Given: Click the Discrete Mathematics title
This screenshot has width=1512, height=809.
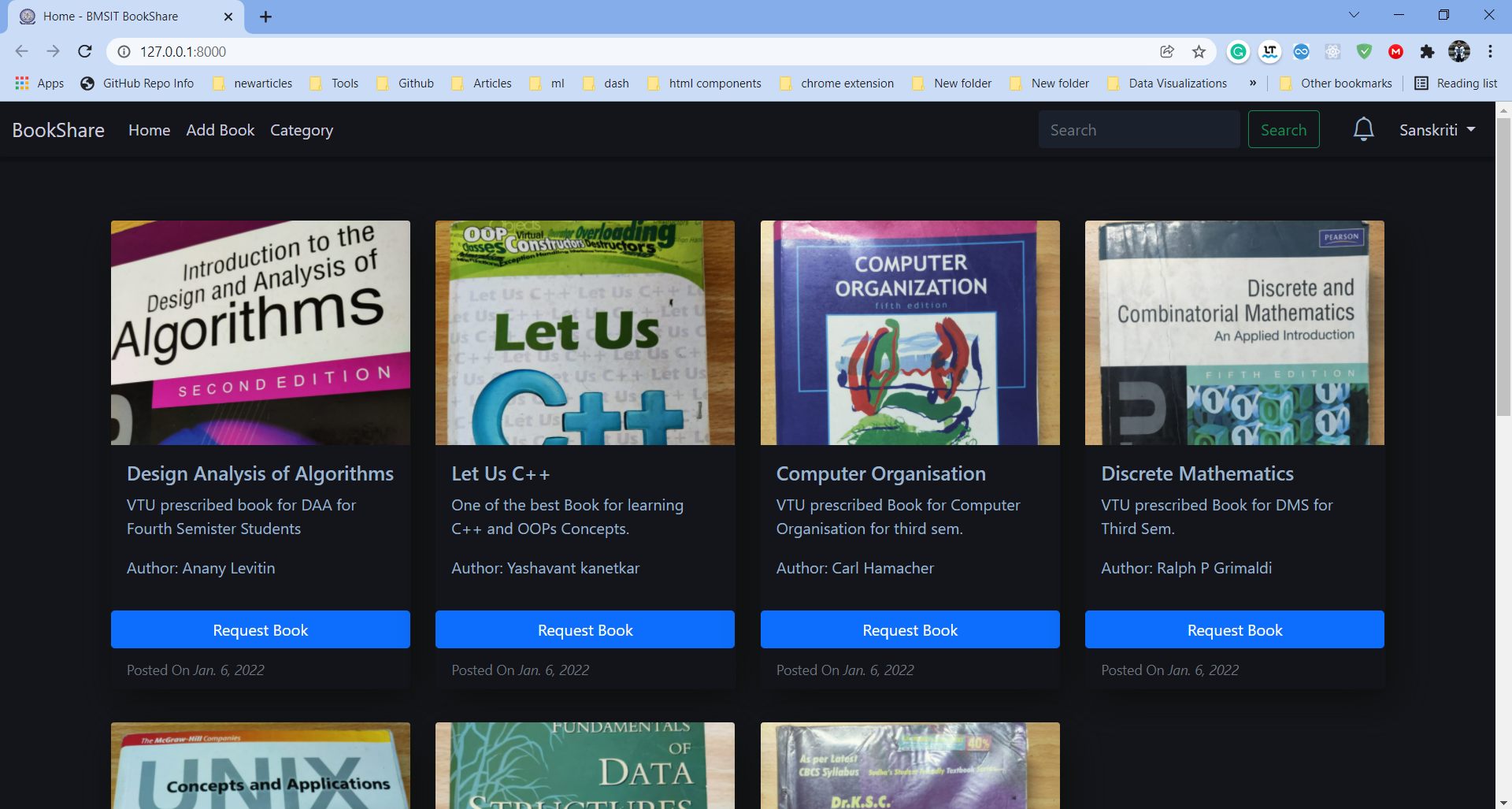Looking at the screenshot, I should click(1197, 473).
